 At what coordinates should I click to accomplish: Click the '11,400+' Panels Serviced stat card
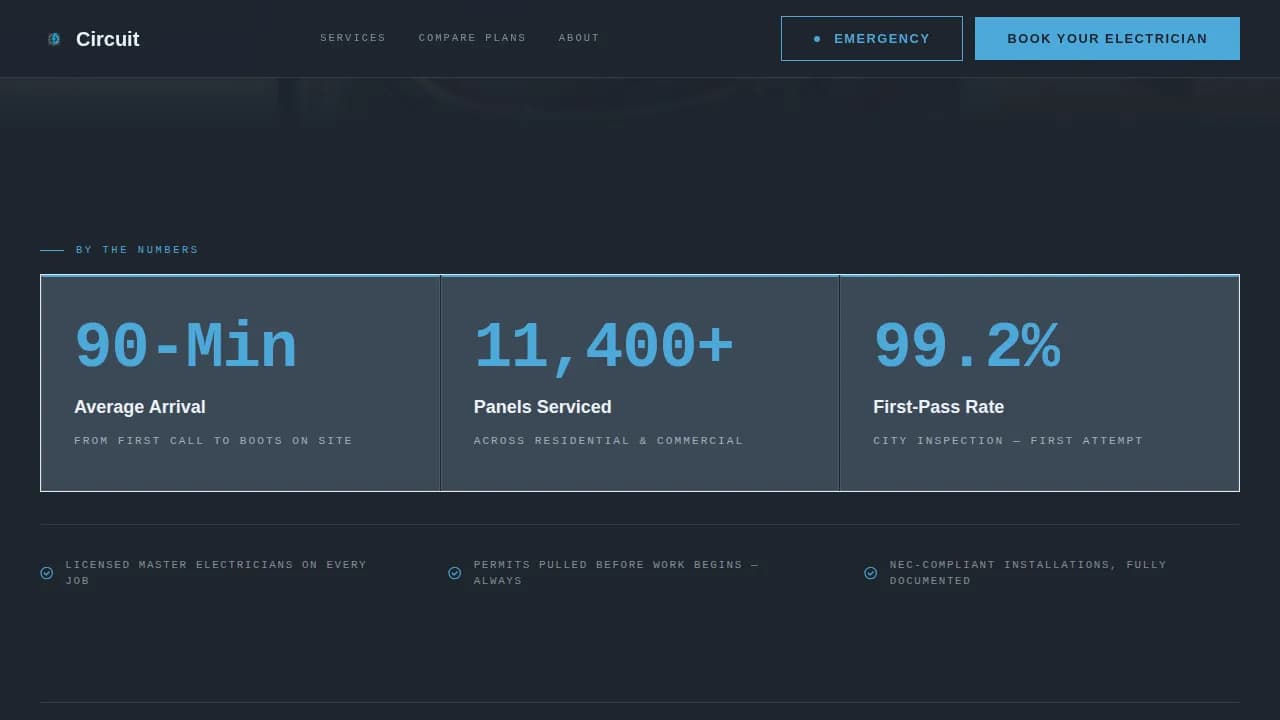click(639, 383)
